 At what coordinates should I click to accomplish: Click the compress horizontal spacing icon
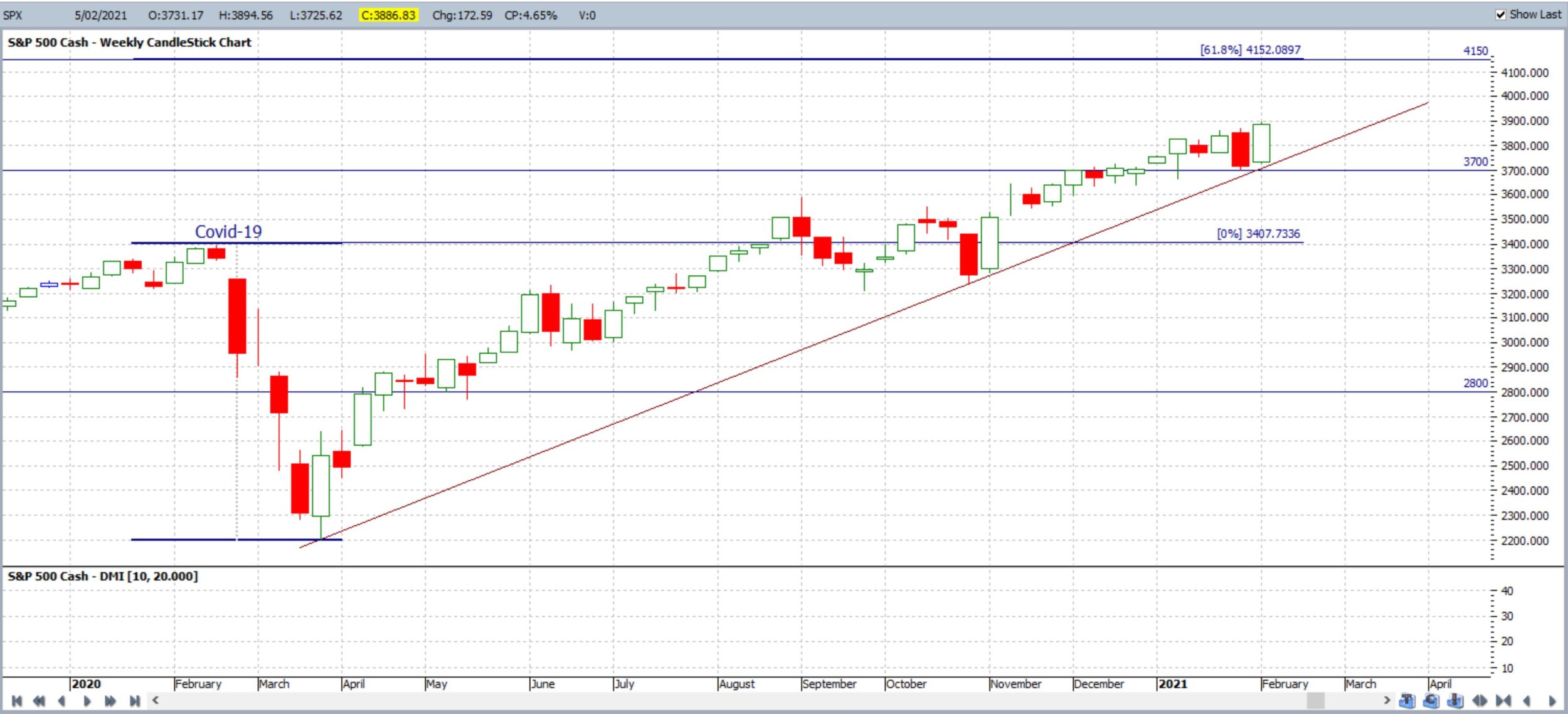[1503, 701]
